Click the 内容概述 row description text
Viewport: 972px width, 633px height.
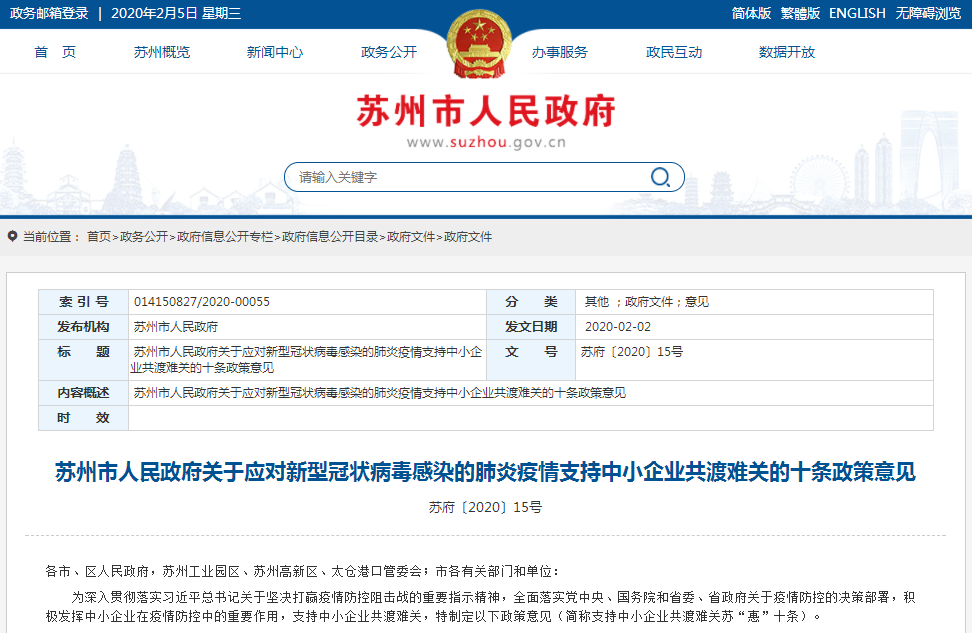[x=379, y=393]
